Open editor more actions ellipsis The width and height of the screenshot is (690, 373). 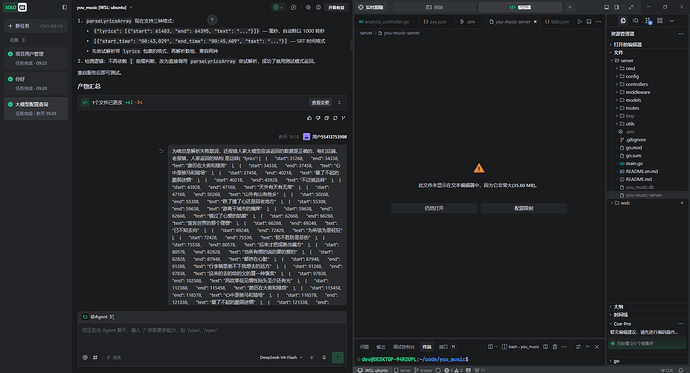tap(598, 22)
